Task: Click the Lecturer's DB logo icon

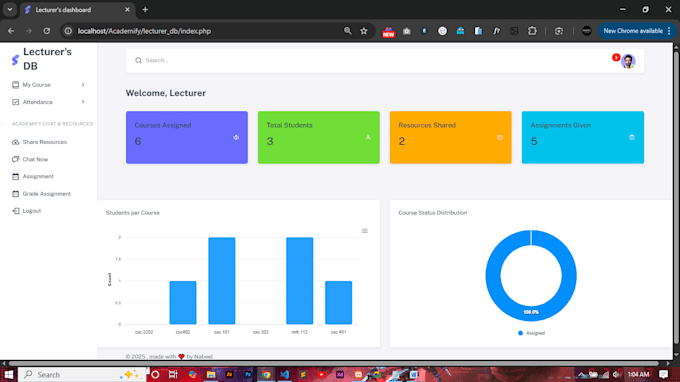Action: (15, 60)
